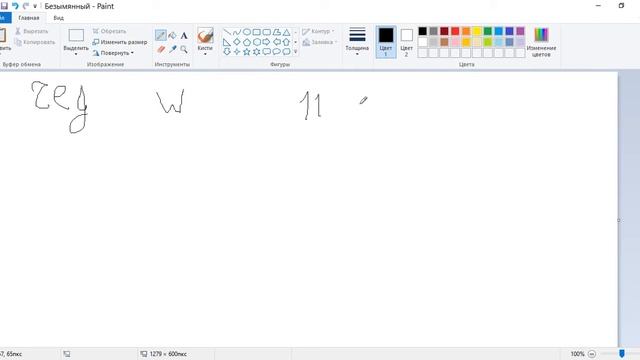This screenshot has width=640, height=360.
Task: Save the drawing via quick access icon
Action: point(4,6)
